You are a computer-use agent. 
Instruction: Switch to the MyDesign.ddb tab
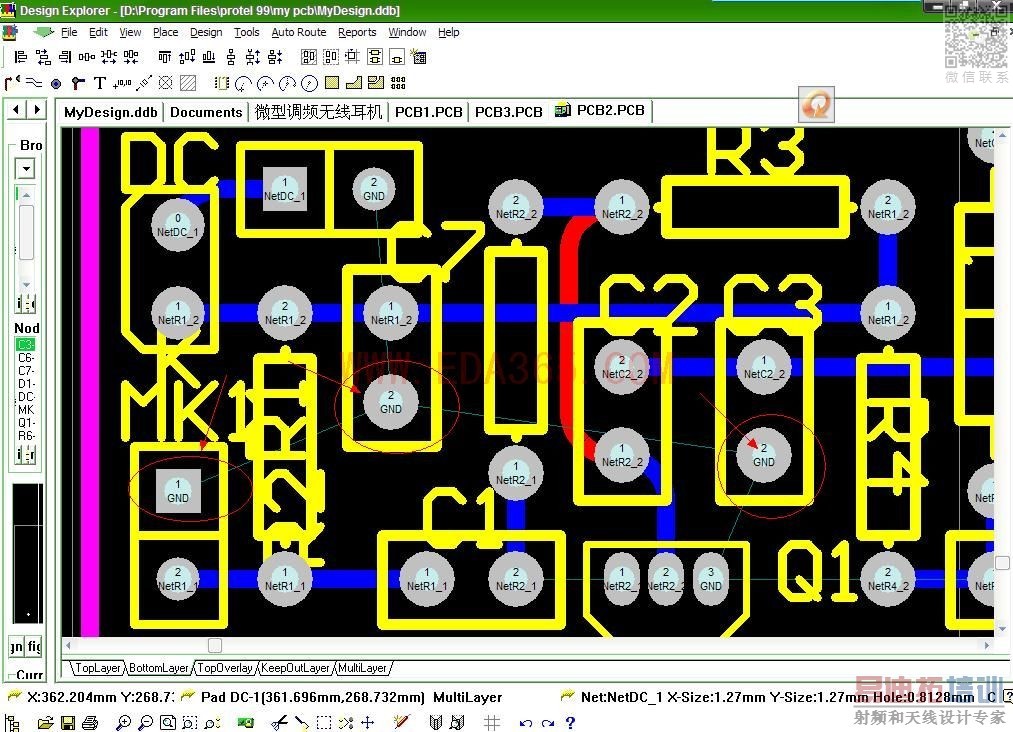(110, 112)
